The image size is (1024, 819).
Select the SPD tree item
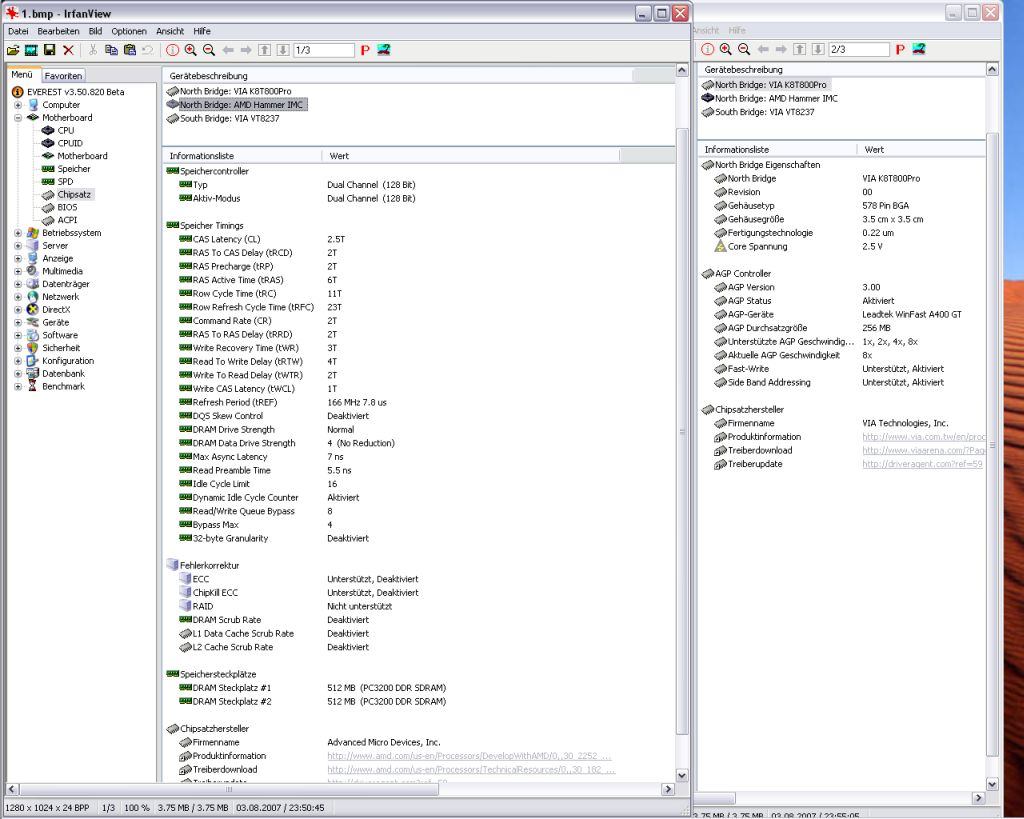65,182
